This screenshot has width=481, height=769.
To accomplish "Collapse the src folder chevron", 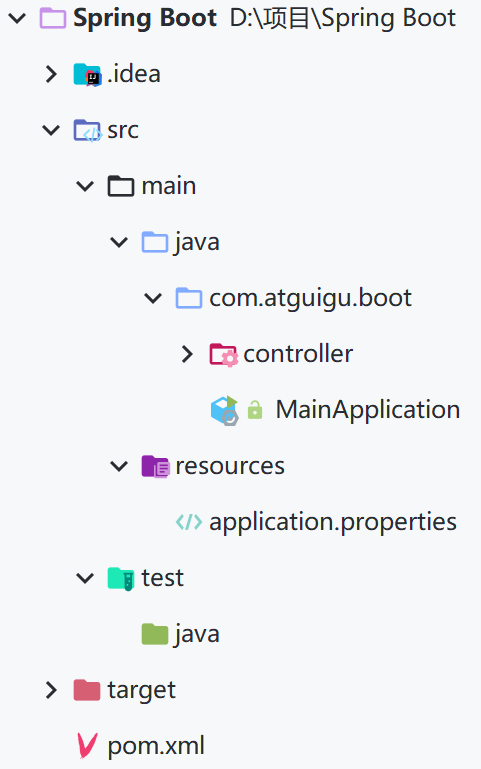I will pyautogui.click(x=51, y=130).
